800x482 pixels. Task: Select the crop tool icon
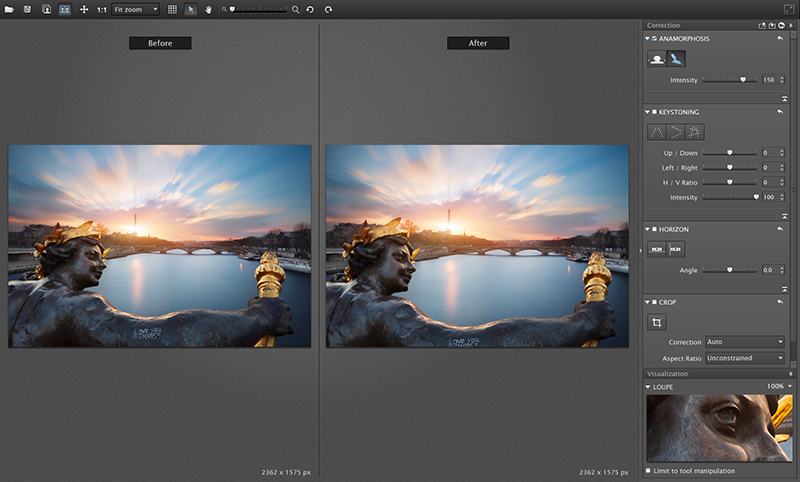click(657, 322)
